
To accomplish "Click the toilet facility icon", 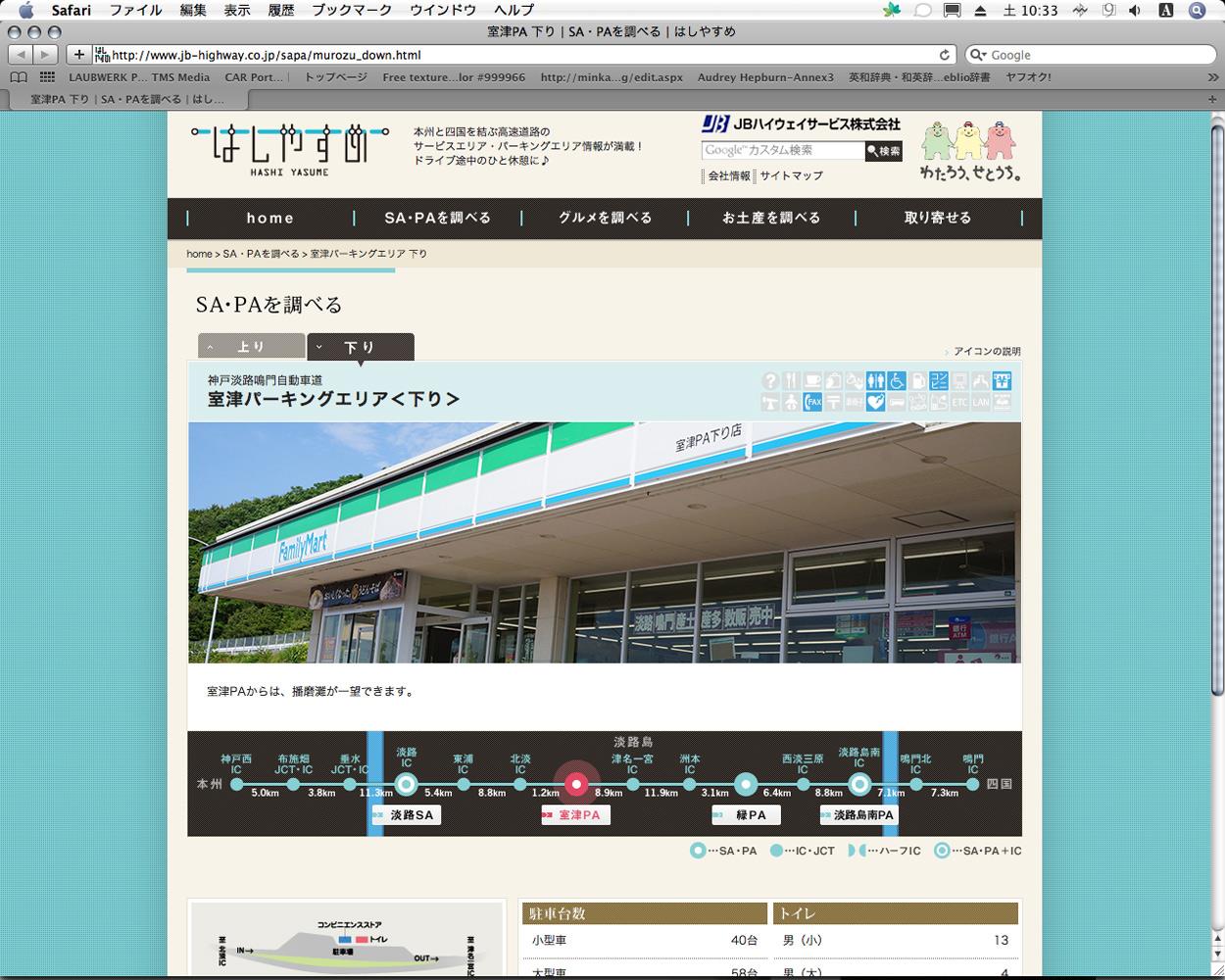I will pos(875,380).
